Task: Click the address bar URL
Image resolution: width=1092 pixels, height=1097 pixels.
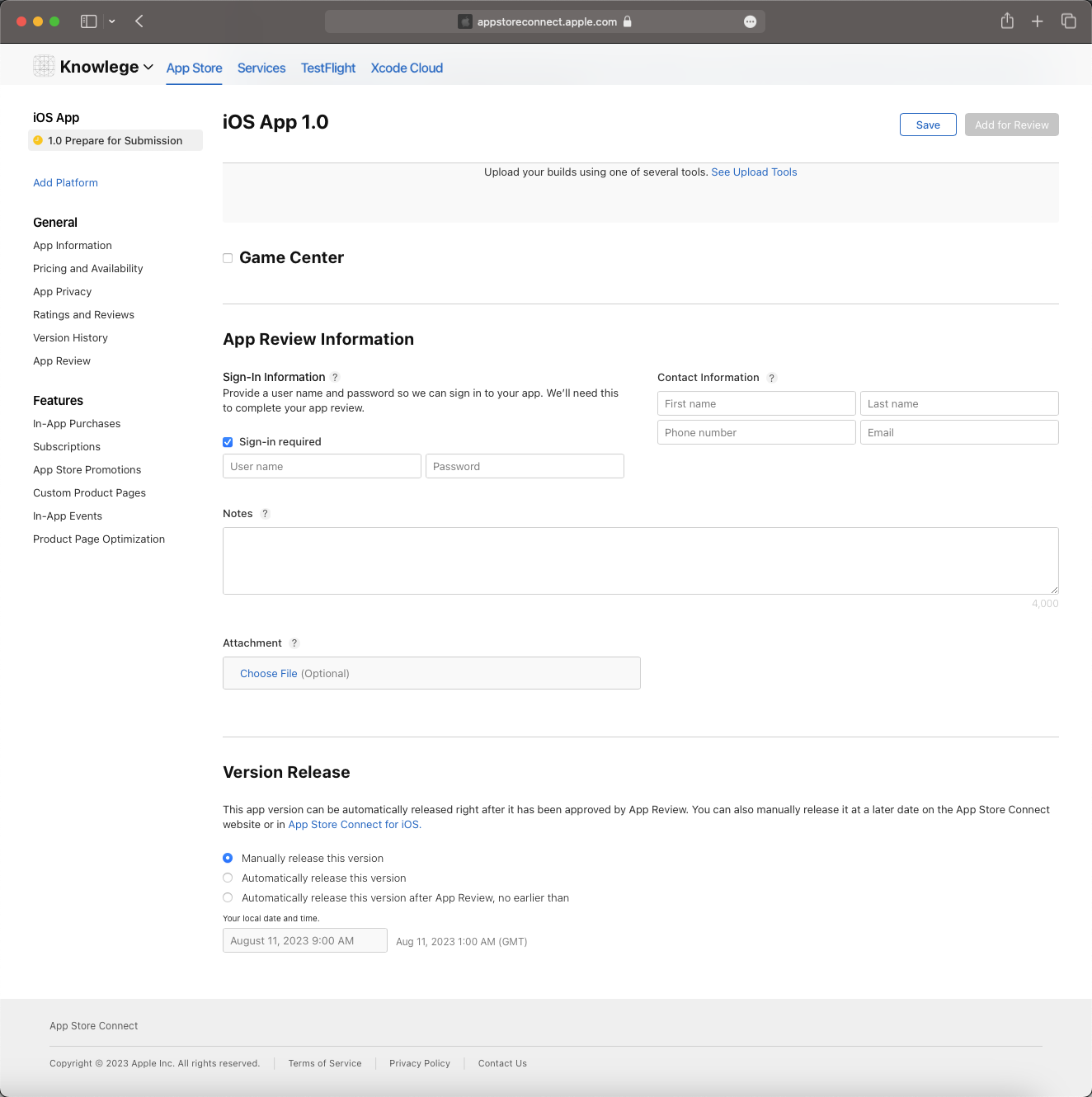Action: [x=547, y=21]
